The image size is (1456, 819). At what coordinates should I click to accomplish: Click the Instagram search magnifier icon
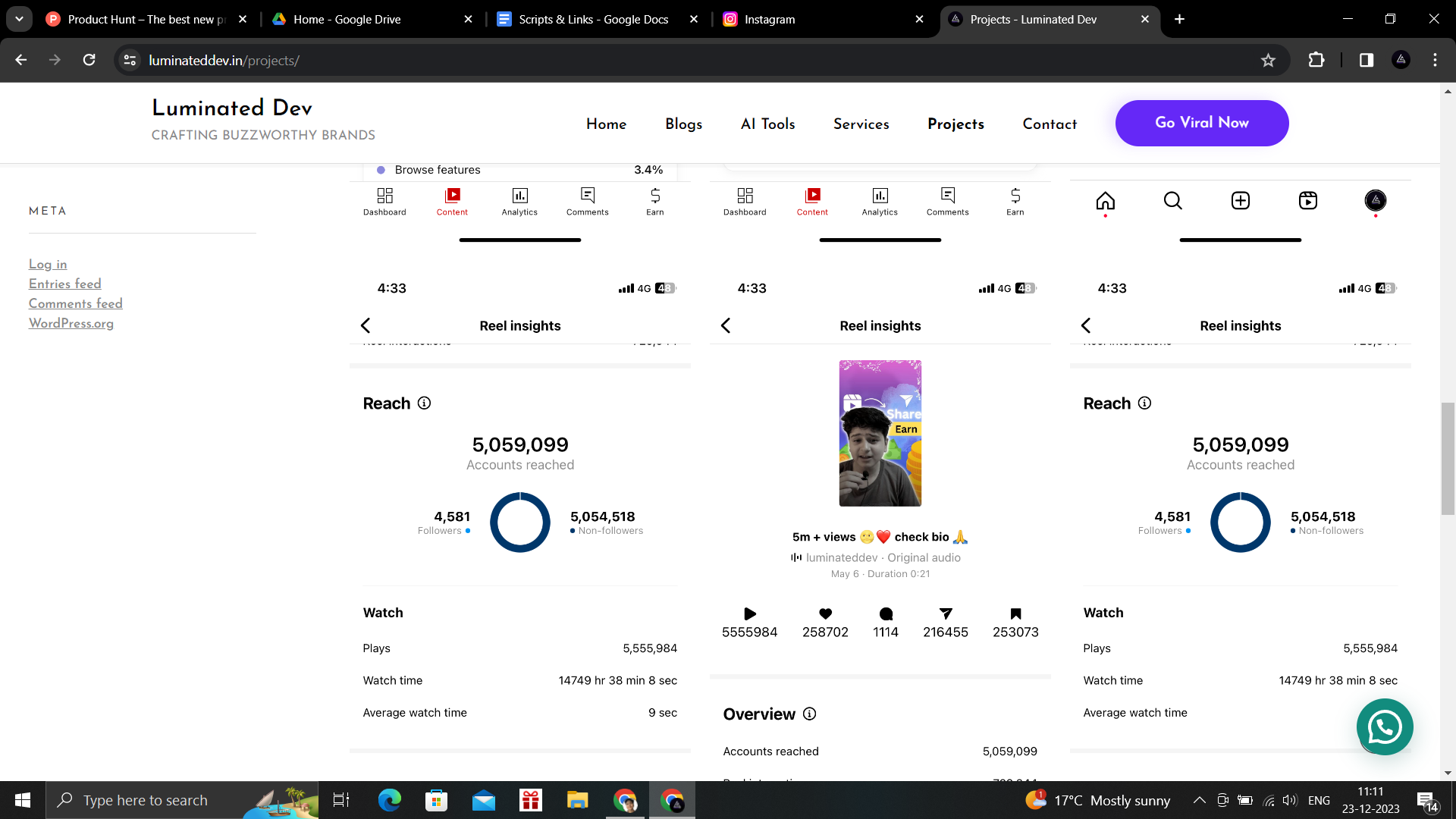coord(1173,200)
